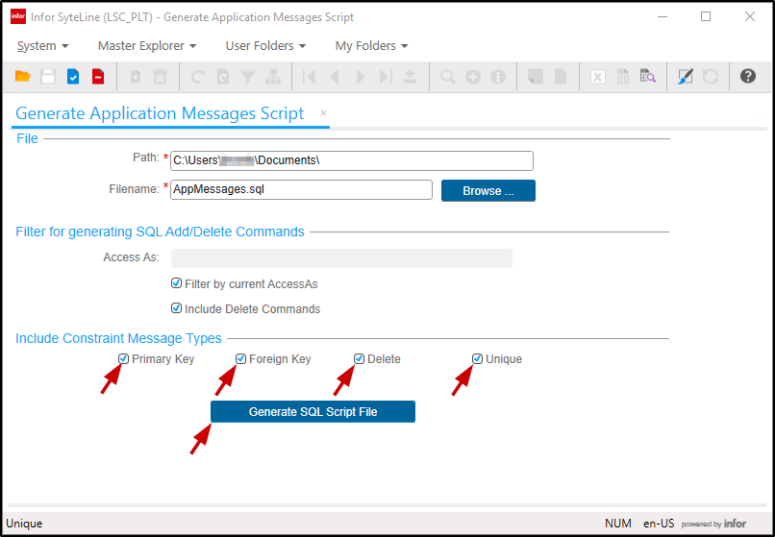The image size is (775, 537).
Task: Open the Master Explorer menu
Action: (147, 46)
